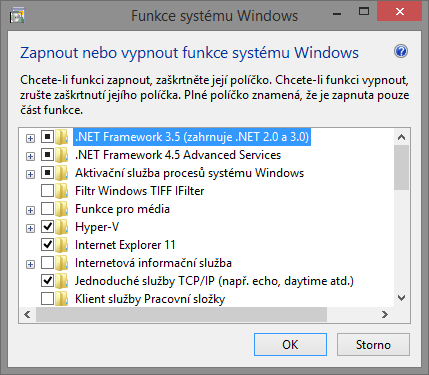Select the .NET Framework 3.5 row text
The image size is (429, 375).
(192, 137)
